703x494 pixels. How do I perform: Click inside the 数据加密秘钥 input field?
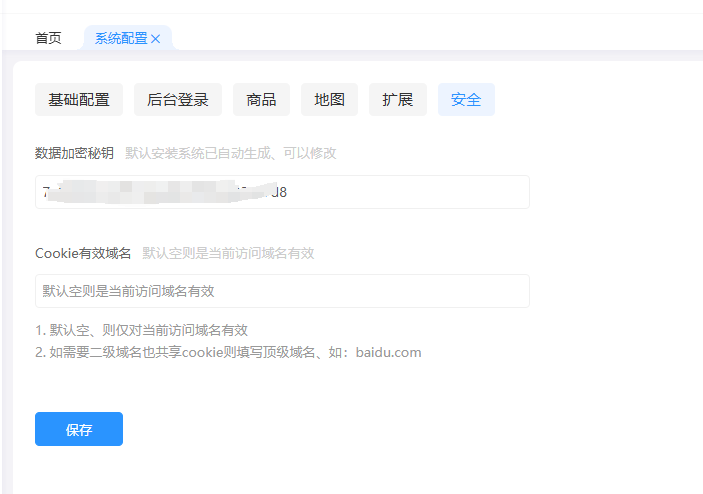(x=400, y=192)
